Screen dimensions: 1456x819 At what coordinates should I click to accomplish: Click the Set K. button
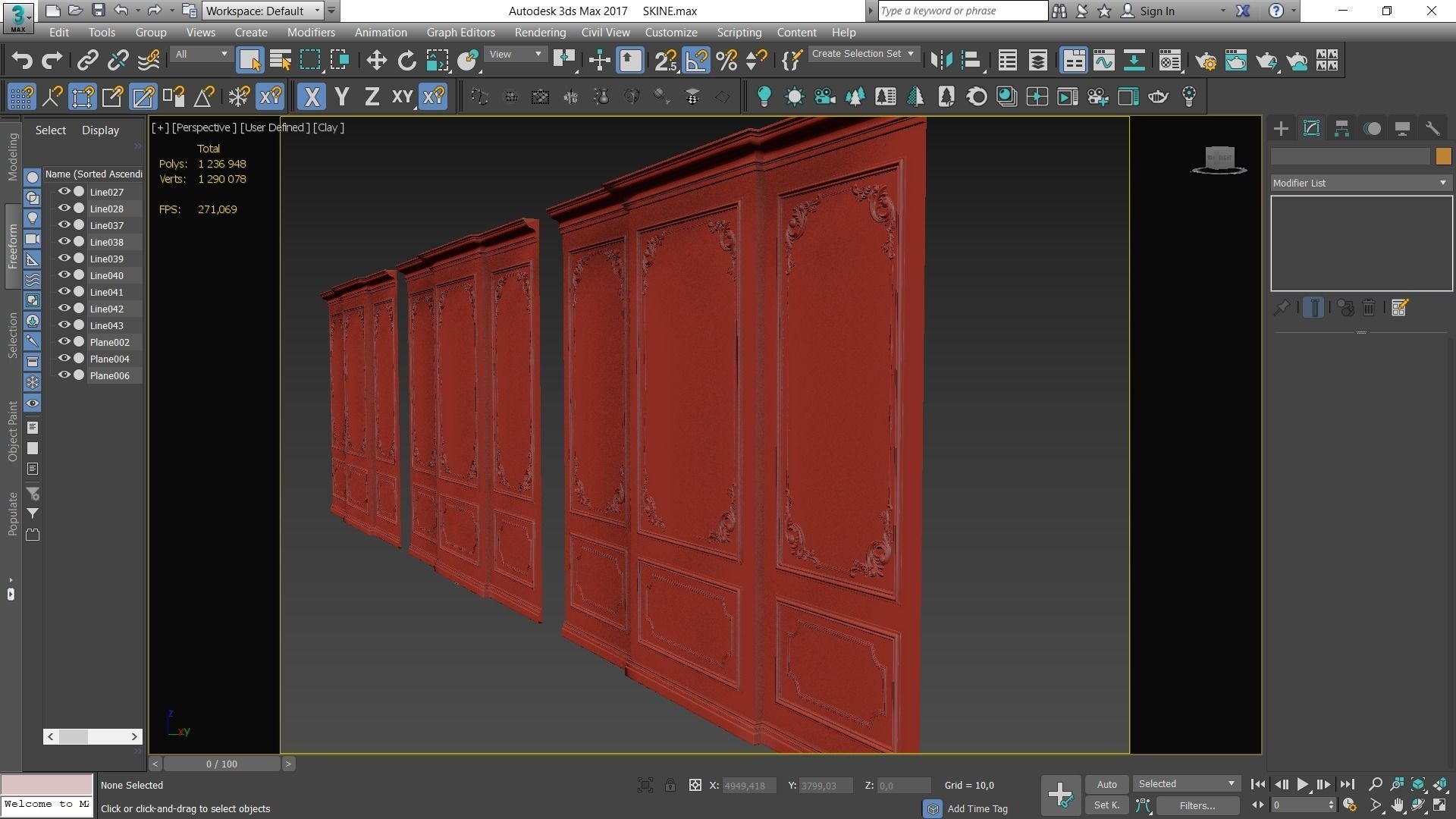coord(1106,805)
